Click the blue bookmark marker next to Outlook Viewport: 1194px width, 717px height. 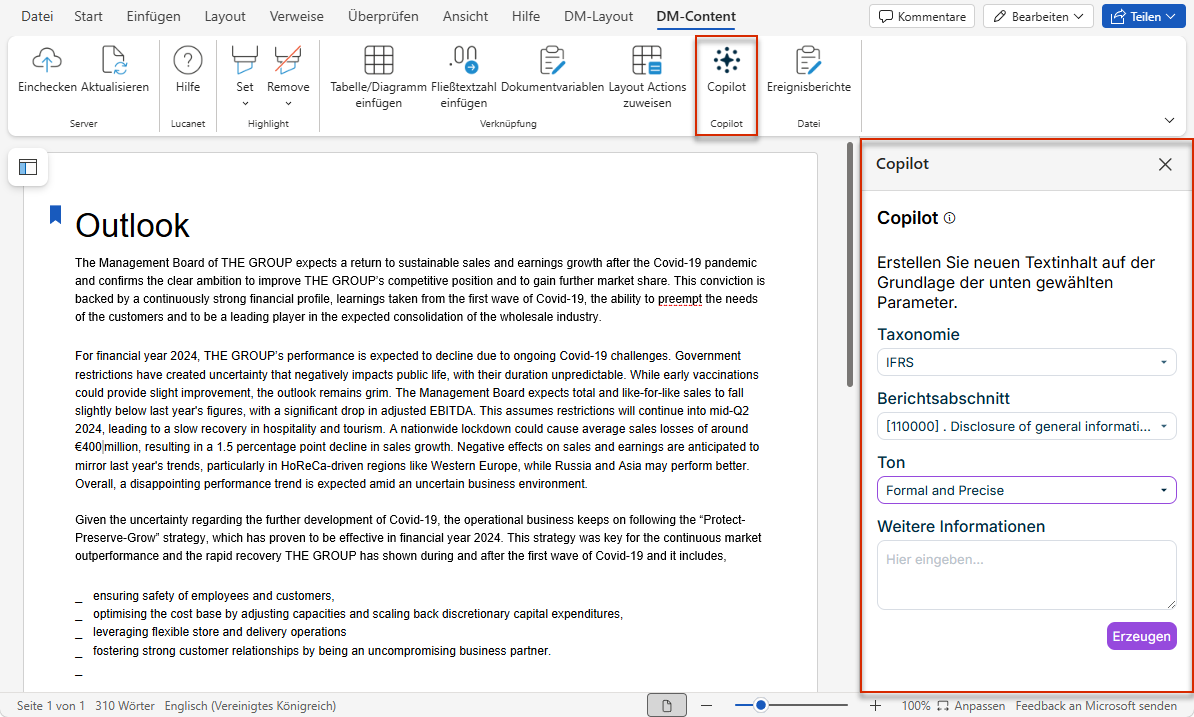tap(55, 215)
